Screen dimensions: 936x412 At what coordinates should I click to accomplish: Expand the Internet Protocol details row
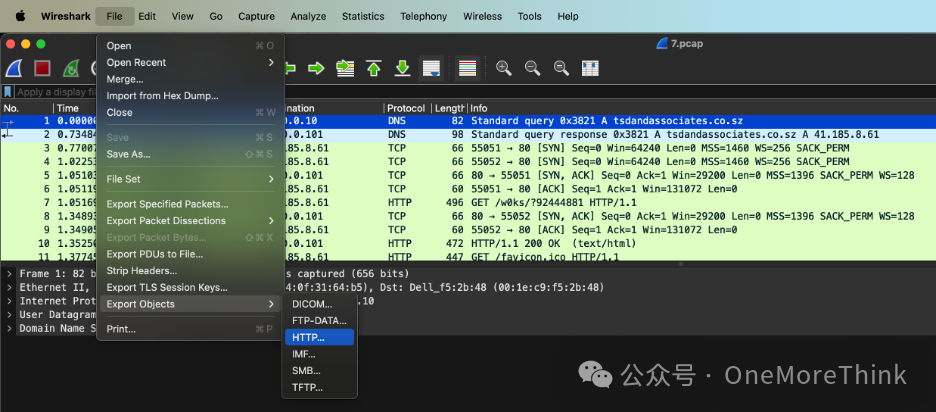pyautogui.click(x=10, y=302)
